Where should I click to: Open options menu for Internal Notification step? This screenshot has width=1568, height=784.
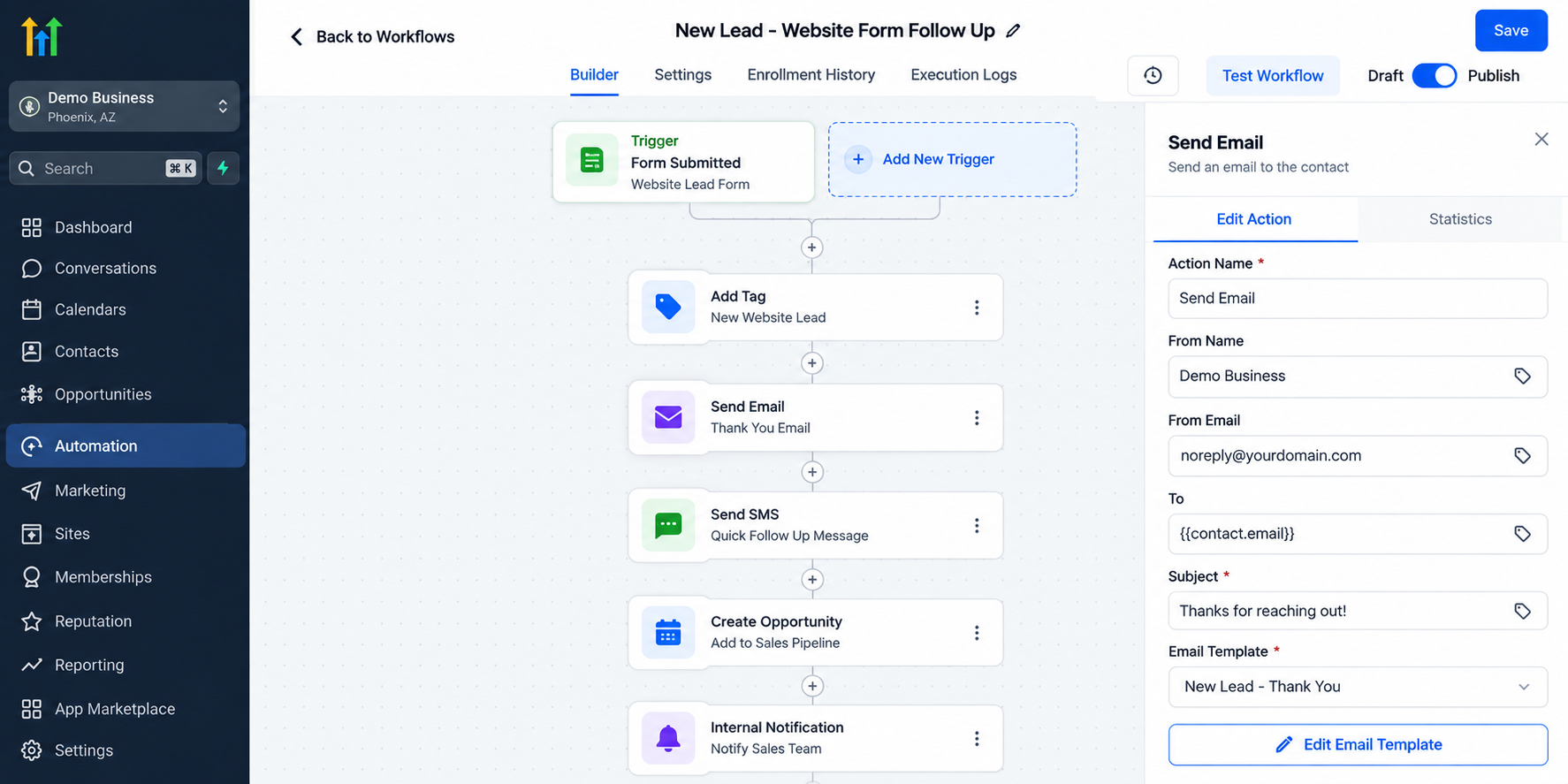(977, 739)
